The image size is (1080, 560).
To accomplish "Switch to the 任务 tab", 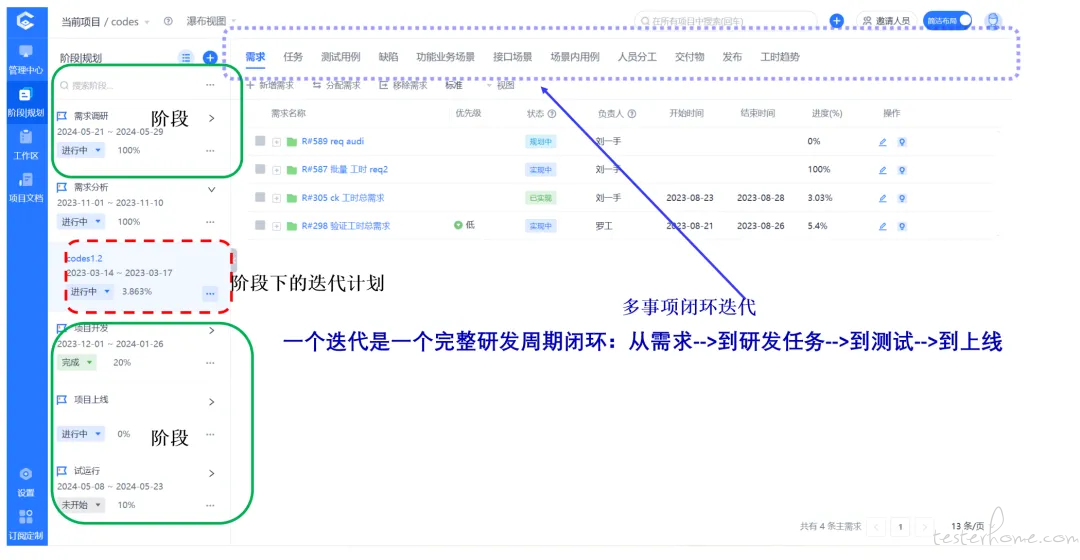I will coord(293,57).
